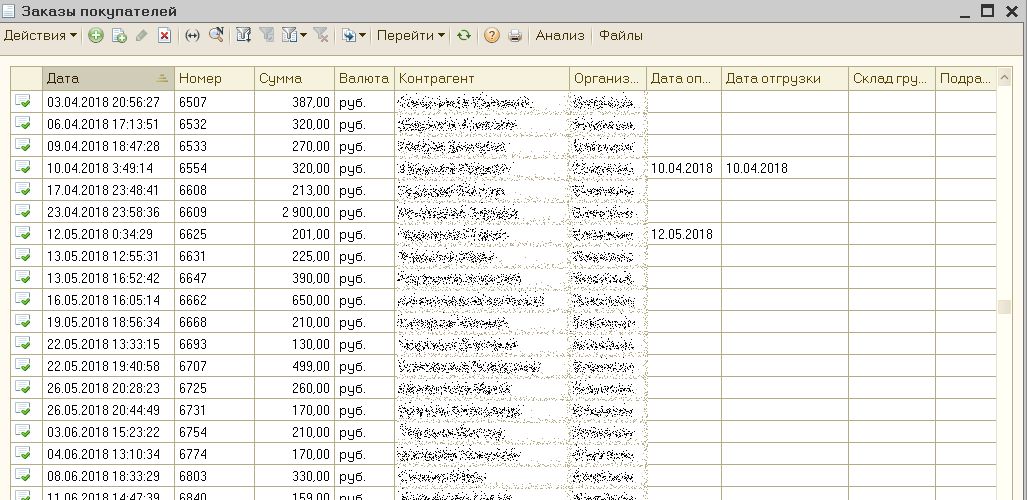The image size is (1027, 500).
Task: Click the Файлы button
Action: 620,36
